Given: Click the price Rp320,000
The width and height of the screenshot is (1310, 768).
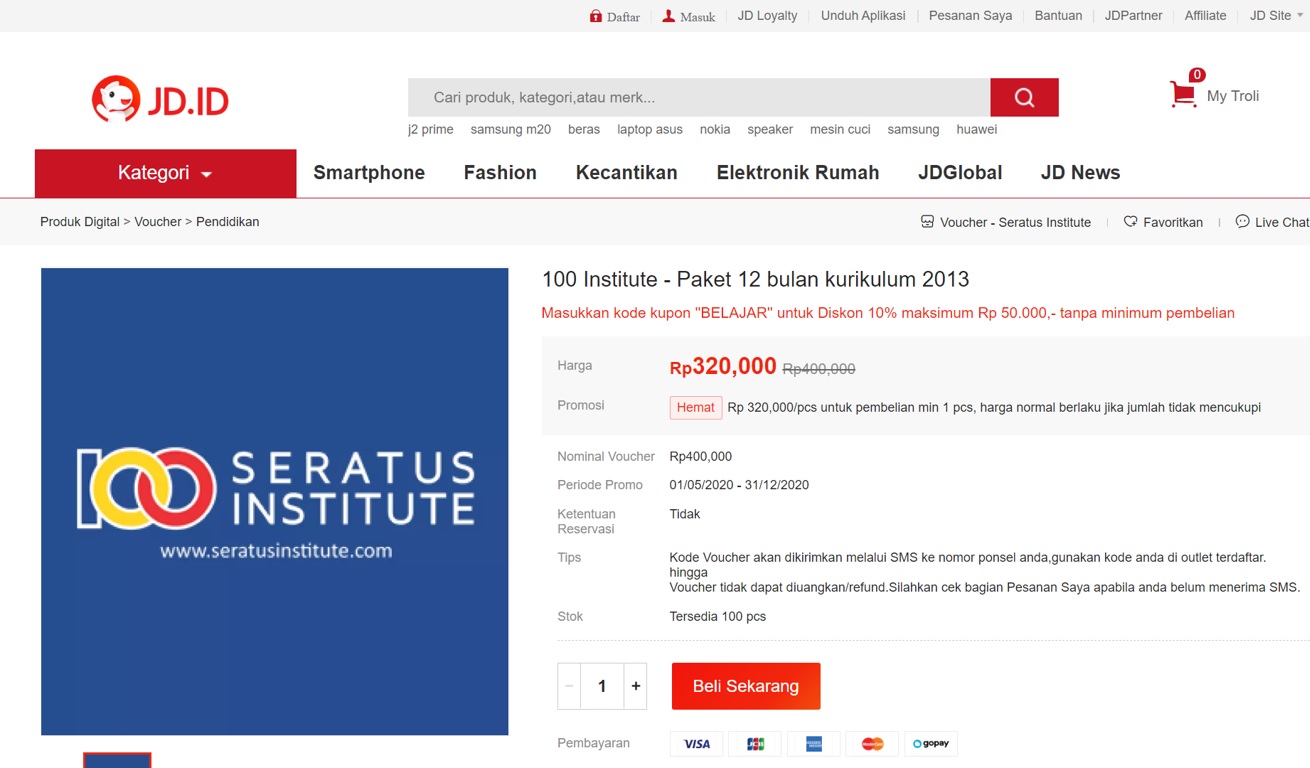Looking at the screenshot, I should point(723,366).
